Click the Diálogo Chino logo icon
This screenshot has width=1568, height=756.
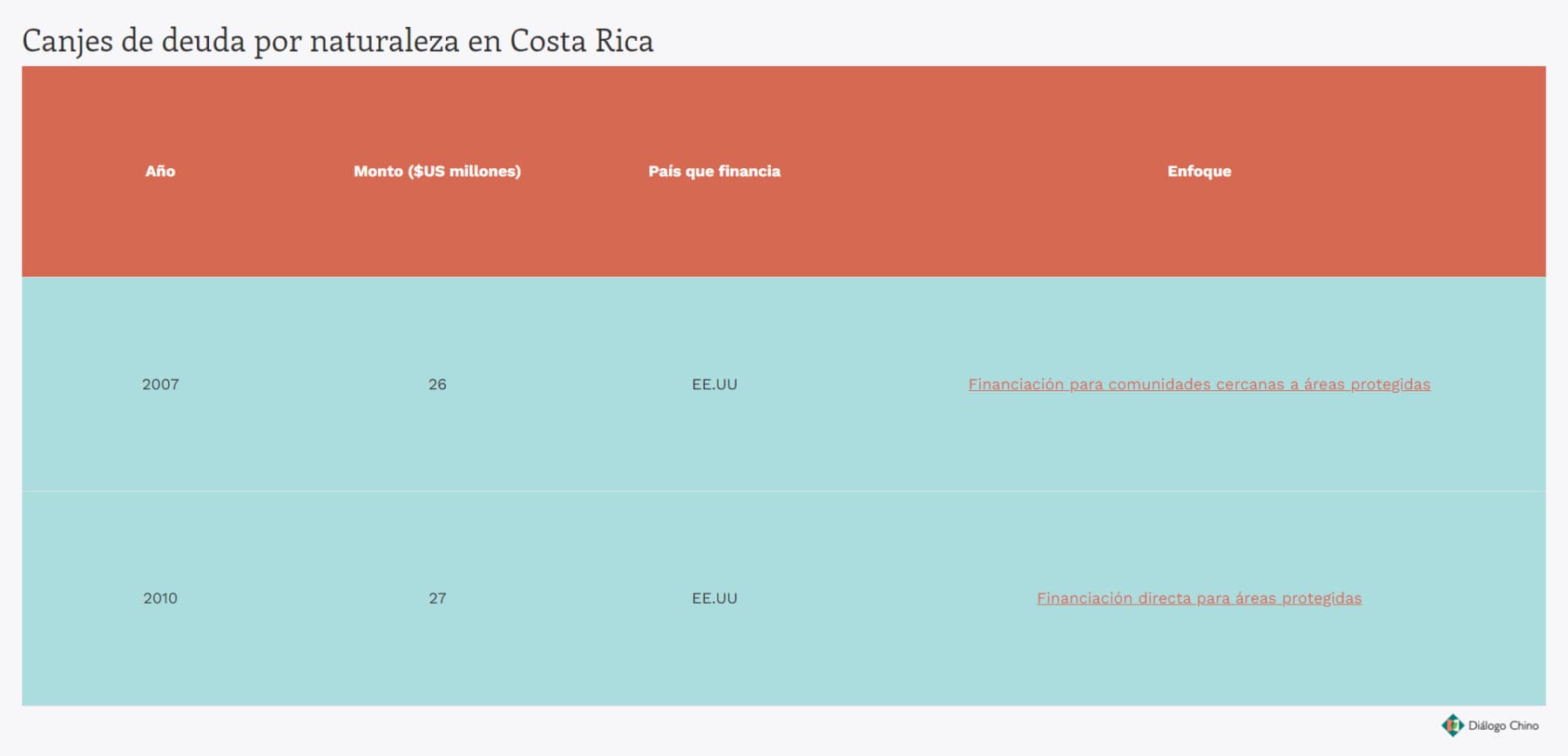(1452, 726)
